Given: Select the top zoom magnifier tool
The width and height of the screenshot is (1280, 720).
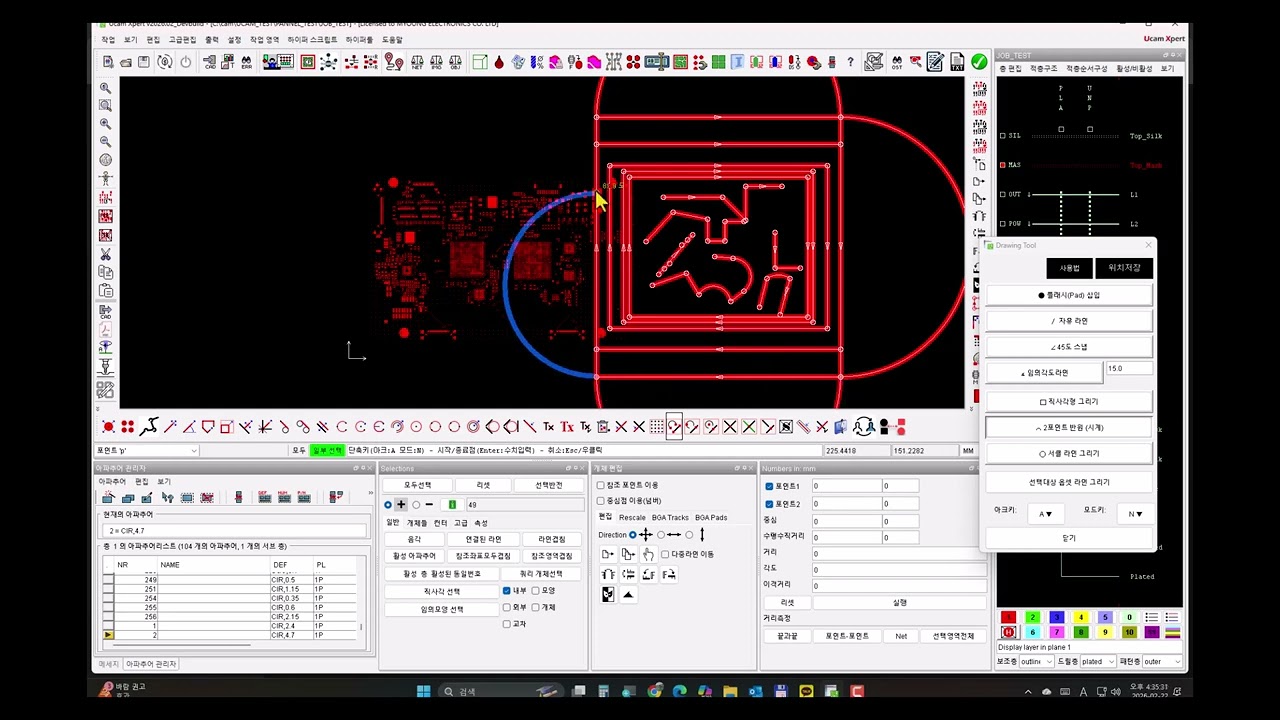Looking at the screenshot, I should [105, 88].
